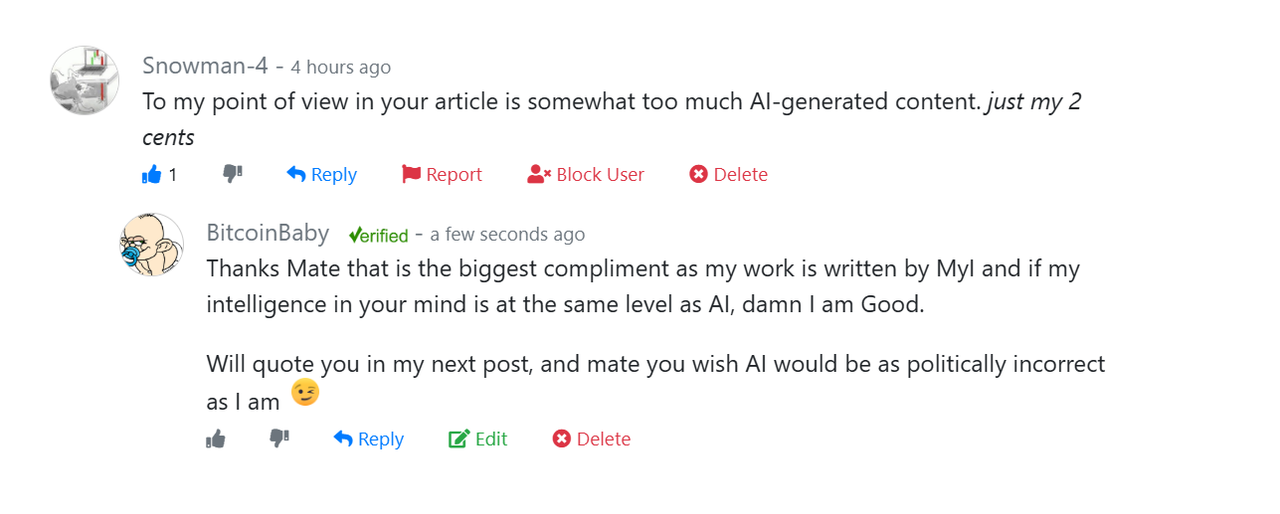Open Snowman-4's username profile link

click(205, 66)
